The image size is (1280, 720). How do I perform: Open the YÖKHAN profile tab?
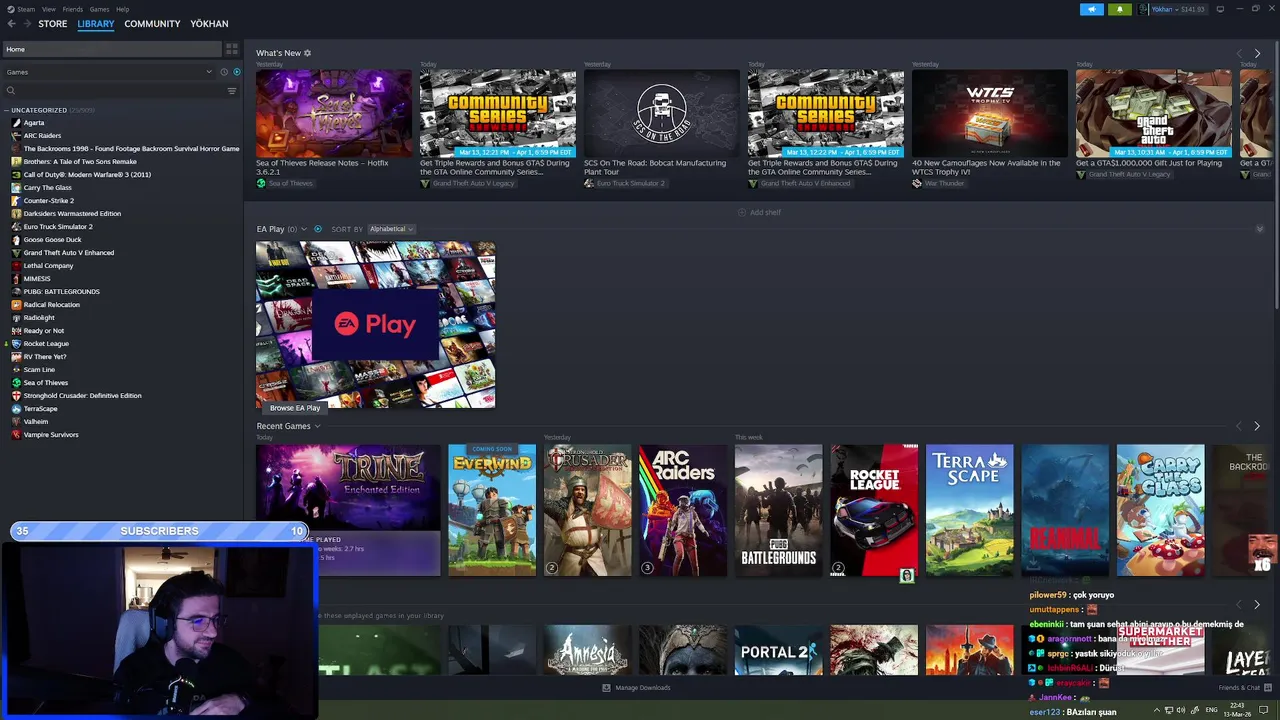pos(209,23)
